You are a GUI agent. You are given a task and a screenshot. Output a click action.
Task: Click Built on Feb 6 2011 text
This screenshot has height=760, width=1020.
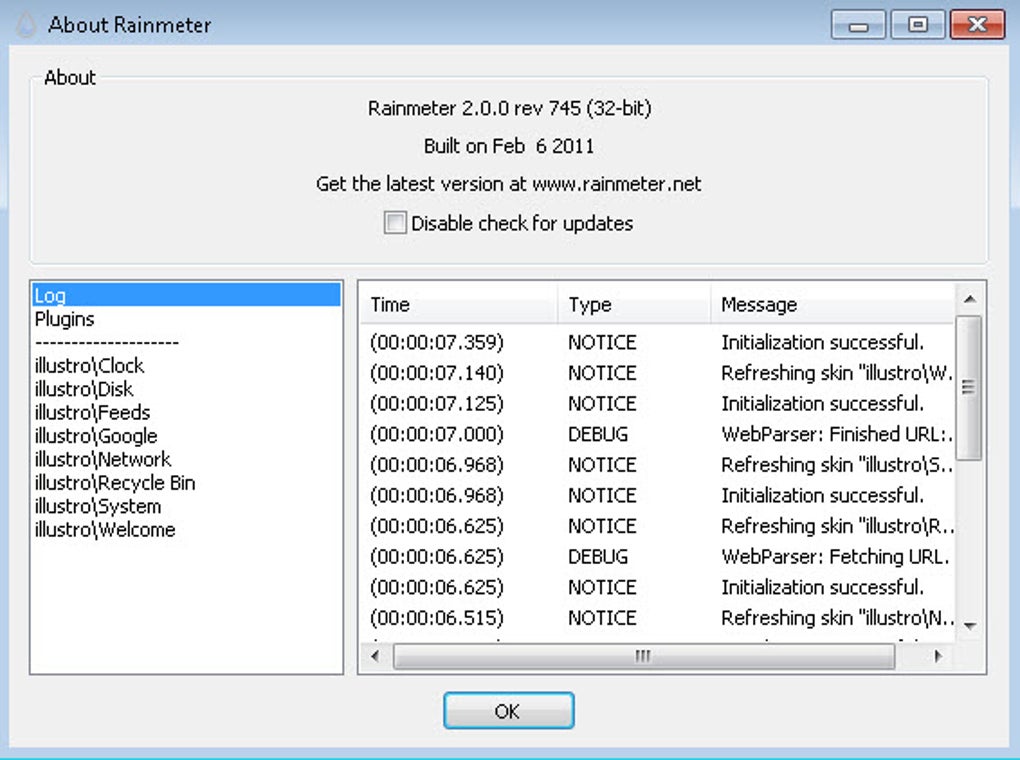point(509,146)
